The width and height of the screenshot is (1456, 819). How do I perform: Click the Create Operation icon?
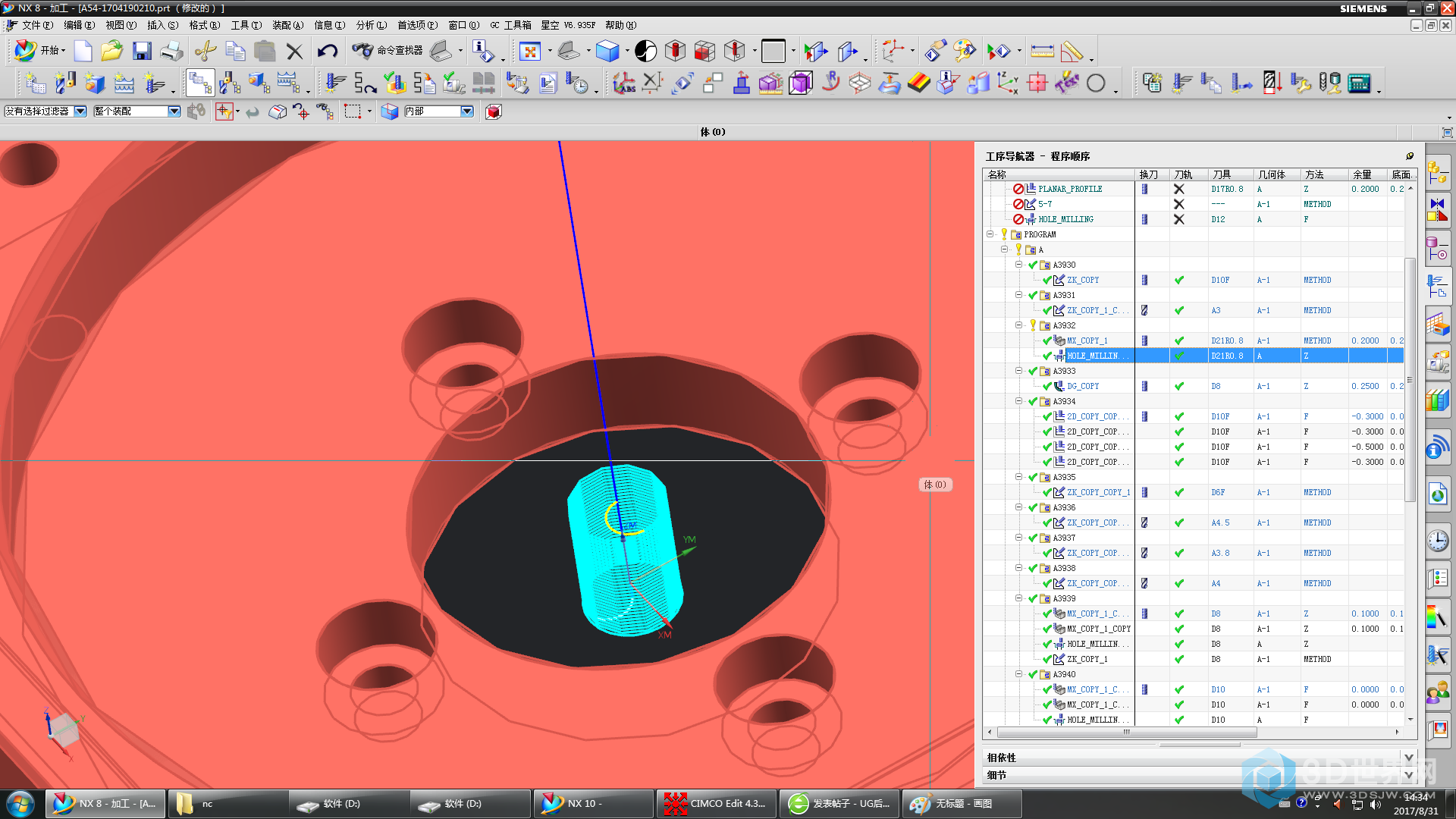tap(154, 83)
